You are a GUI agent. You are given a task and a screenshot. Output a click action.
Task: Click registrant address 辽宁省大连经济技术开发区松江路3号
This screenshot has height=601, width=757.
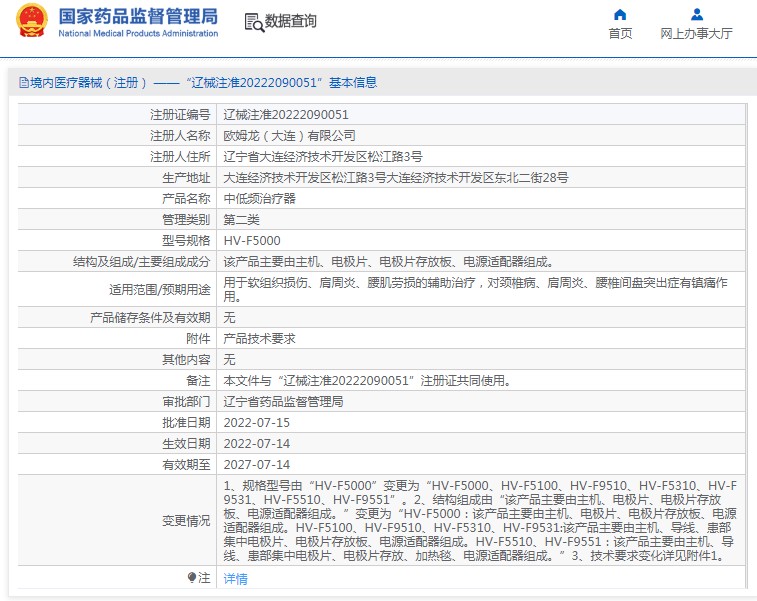point(323,156)
